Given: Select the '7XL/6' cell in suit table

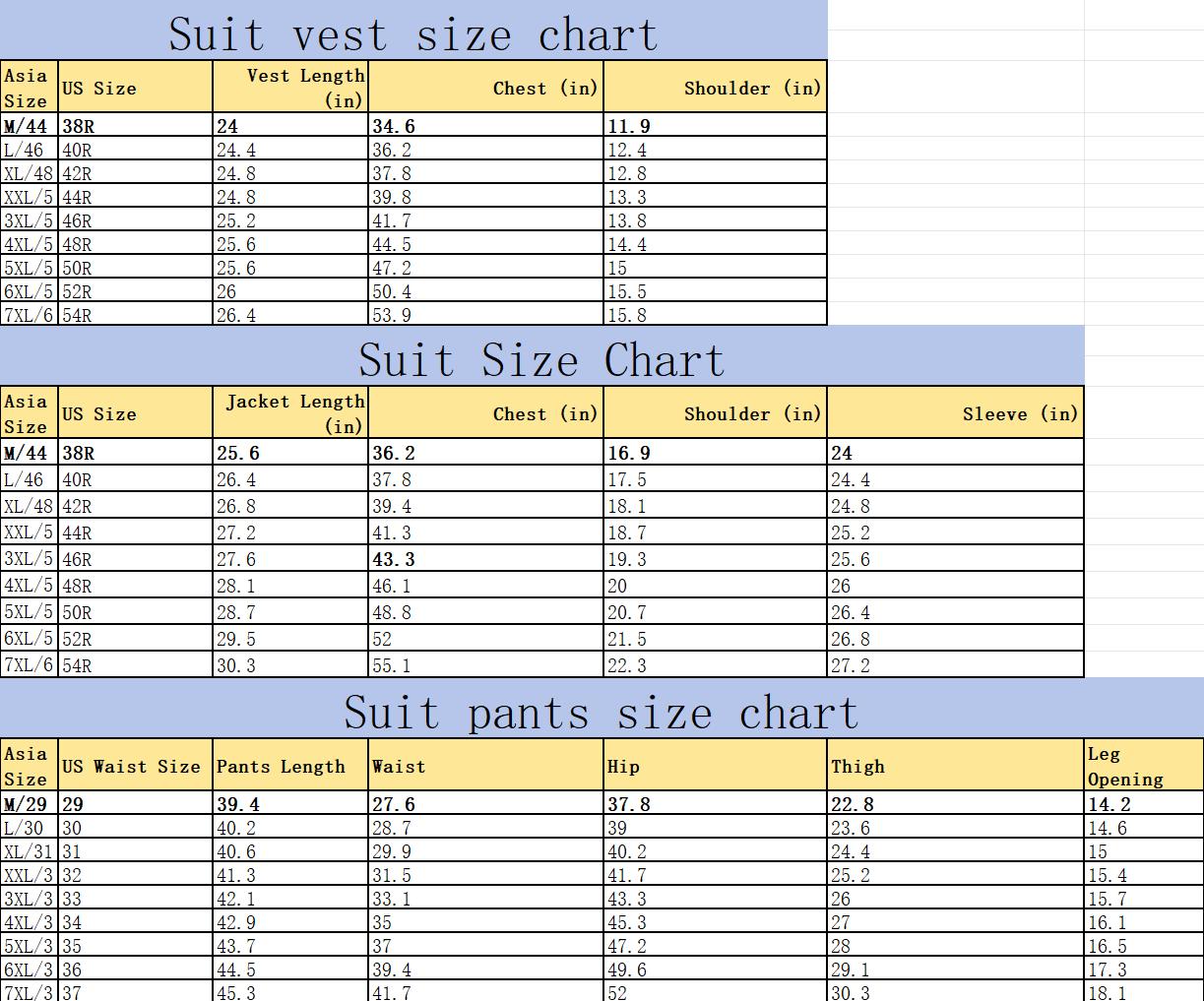Looking at the screenshot, I should [x=28, y=664].
